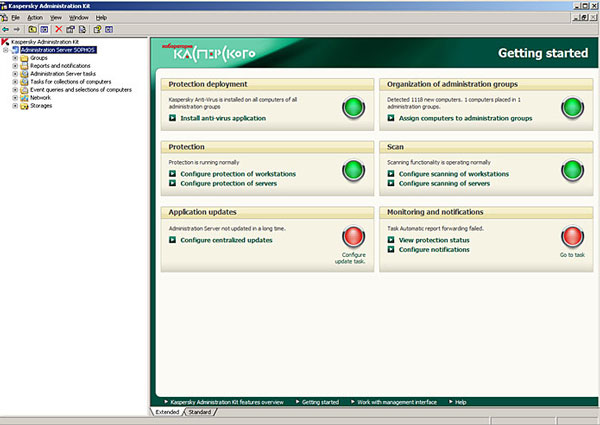The height and width of the screenshot is (425, 600).
Task: Open Install anti-virus application link
Action: [x=223, y=118]
